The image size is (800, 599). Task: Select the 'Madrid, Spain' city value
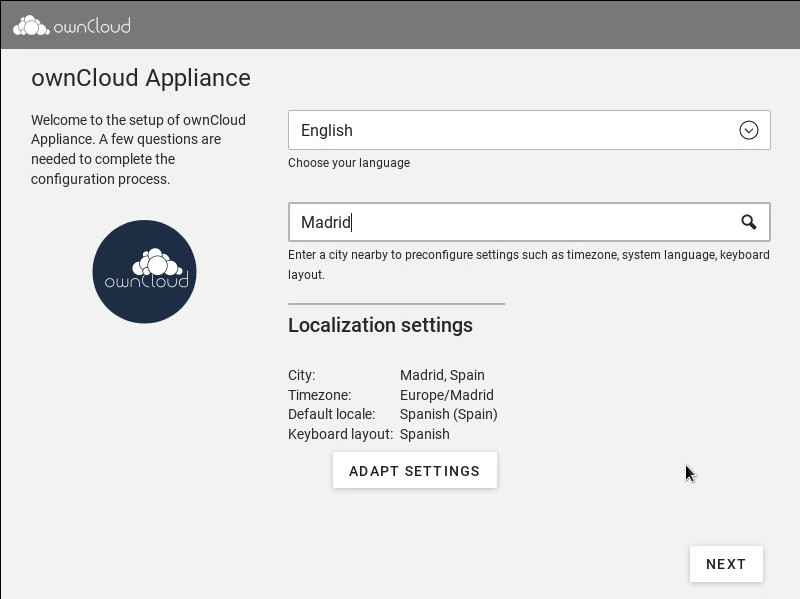tap(442, 375)
